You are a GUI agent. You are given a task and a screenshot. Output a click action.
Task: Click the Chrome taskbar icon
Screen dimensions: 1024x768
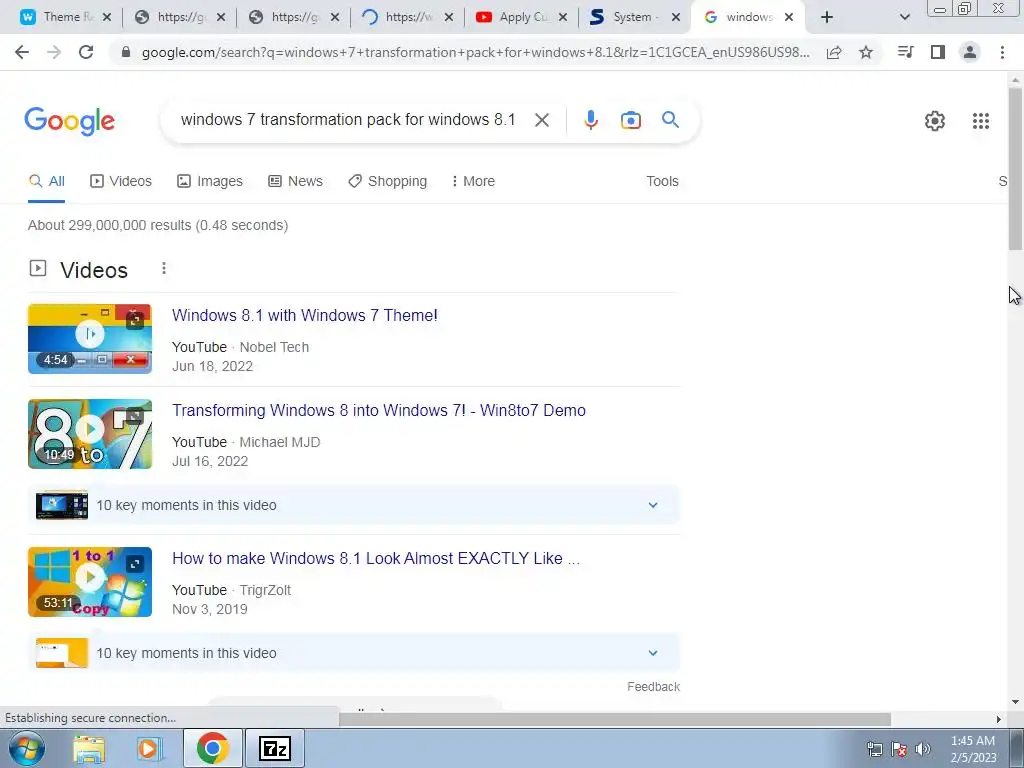tap(213, 748)
